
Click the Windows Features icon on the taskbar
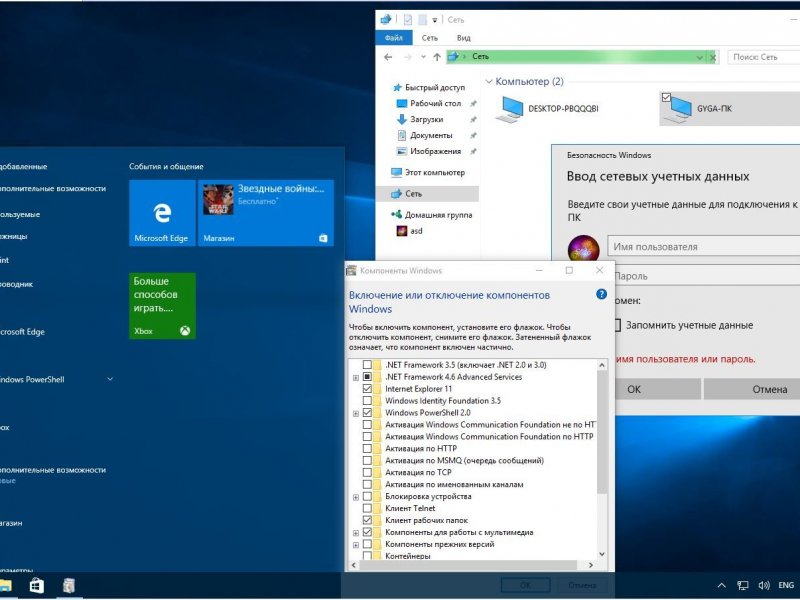[68, 585]
